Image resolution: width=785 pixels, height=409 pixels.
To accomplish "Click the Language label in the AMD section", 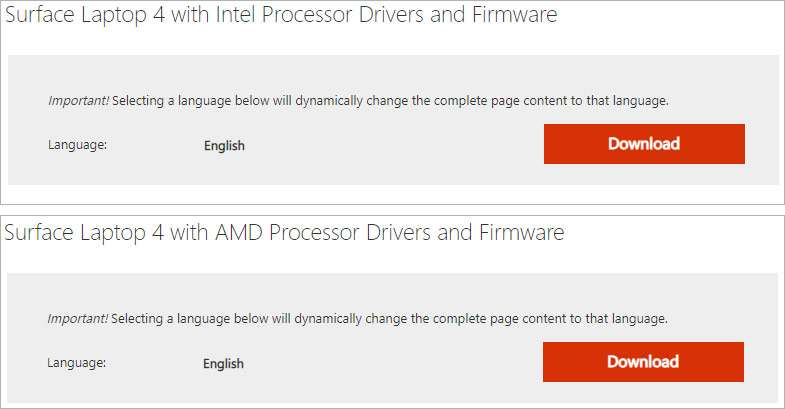I will (76, 363).
